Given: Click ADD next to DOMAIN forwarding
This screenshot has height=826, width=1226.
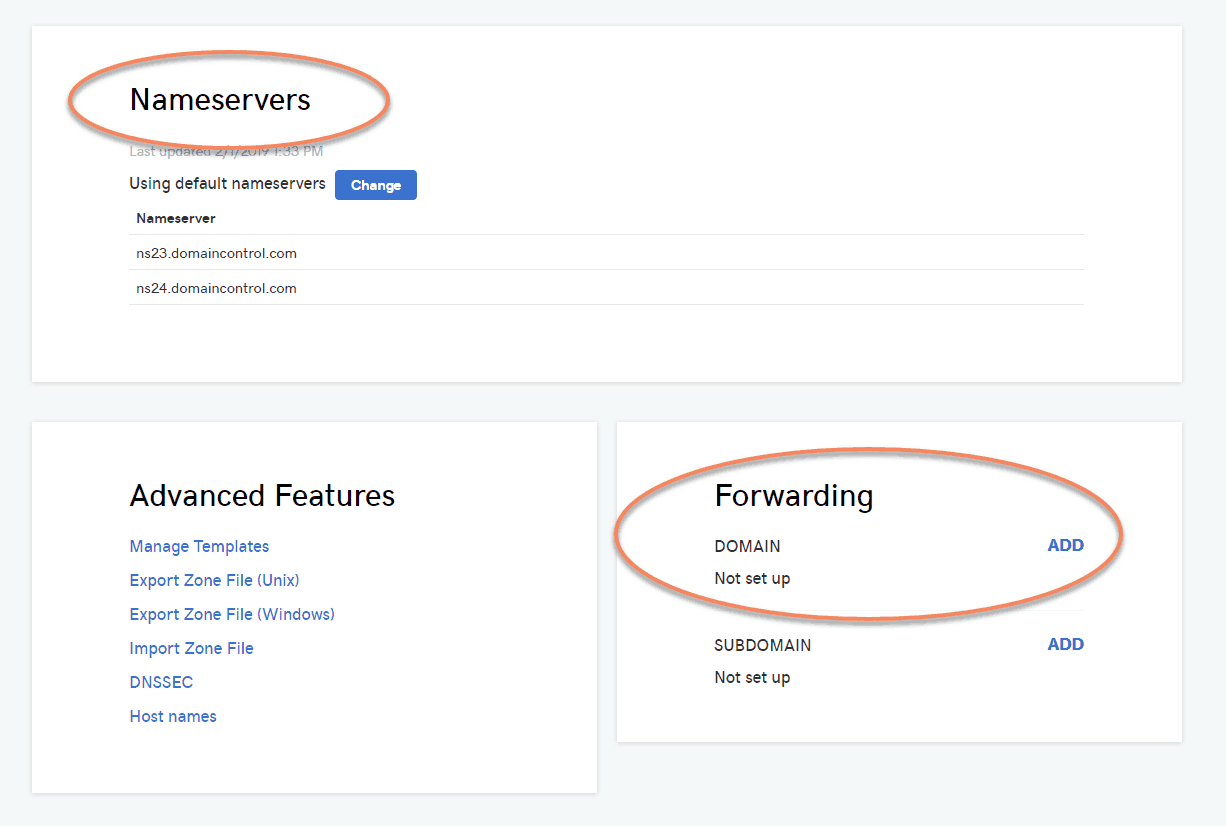Looking at the screenshot, I should [x=1065, y=545].
